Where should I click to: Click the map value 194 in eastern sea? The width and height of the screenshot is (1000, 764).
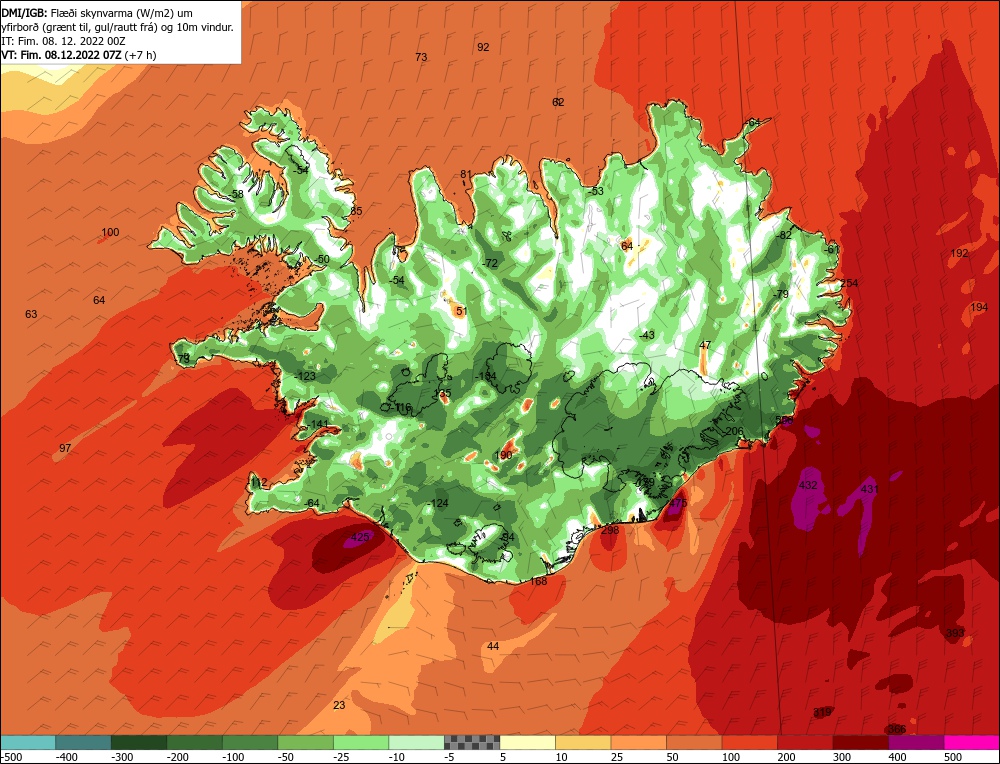click(979, 307)
